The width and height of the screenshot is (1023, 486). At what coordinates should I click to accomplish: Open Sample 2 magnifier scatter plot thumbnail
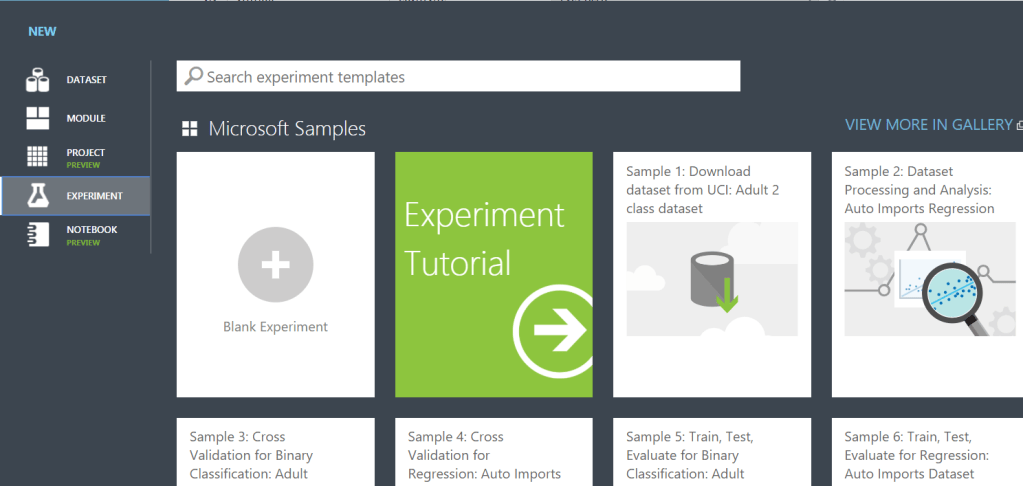[x=930, y=279]
